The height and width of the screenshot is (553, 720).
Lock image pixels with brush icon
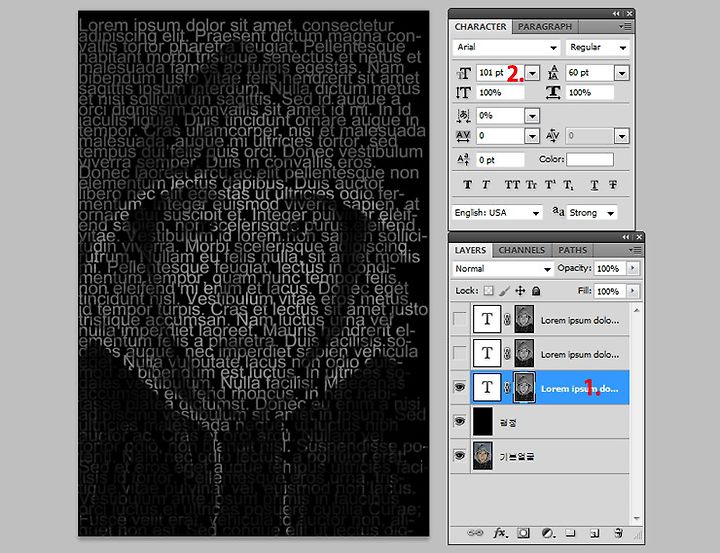(504, 291)
